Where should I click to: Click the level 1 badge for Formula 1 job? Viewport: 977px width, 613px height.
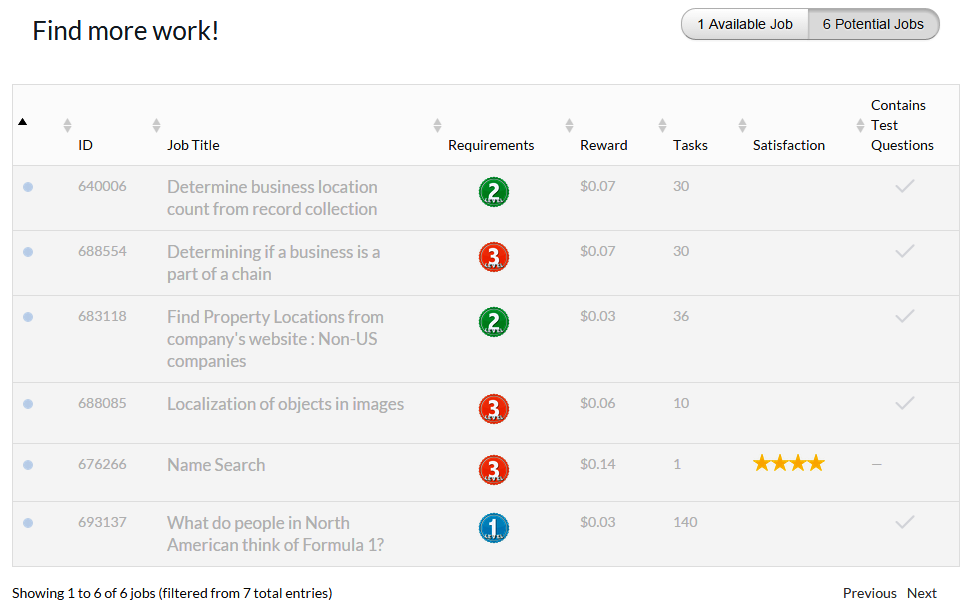[x=493, y=528]
